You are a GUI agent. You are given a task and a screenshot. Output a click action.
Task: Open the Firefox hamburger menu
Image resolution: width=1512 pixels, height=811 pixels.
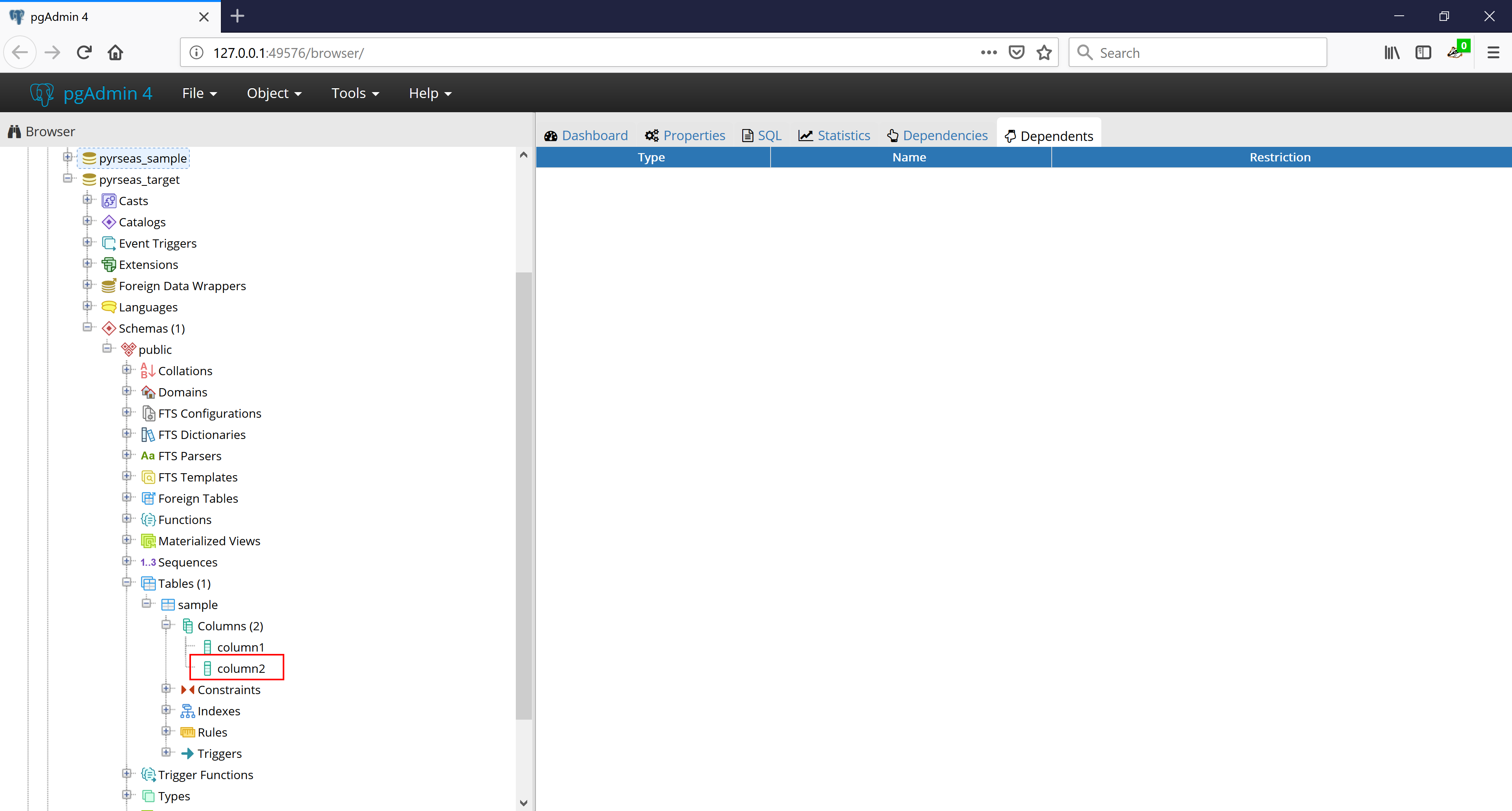tap(1493, 53)
